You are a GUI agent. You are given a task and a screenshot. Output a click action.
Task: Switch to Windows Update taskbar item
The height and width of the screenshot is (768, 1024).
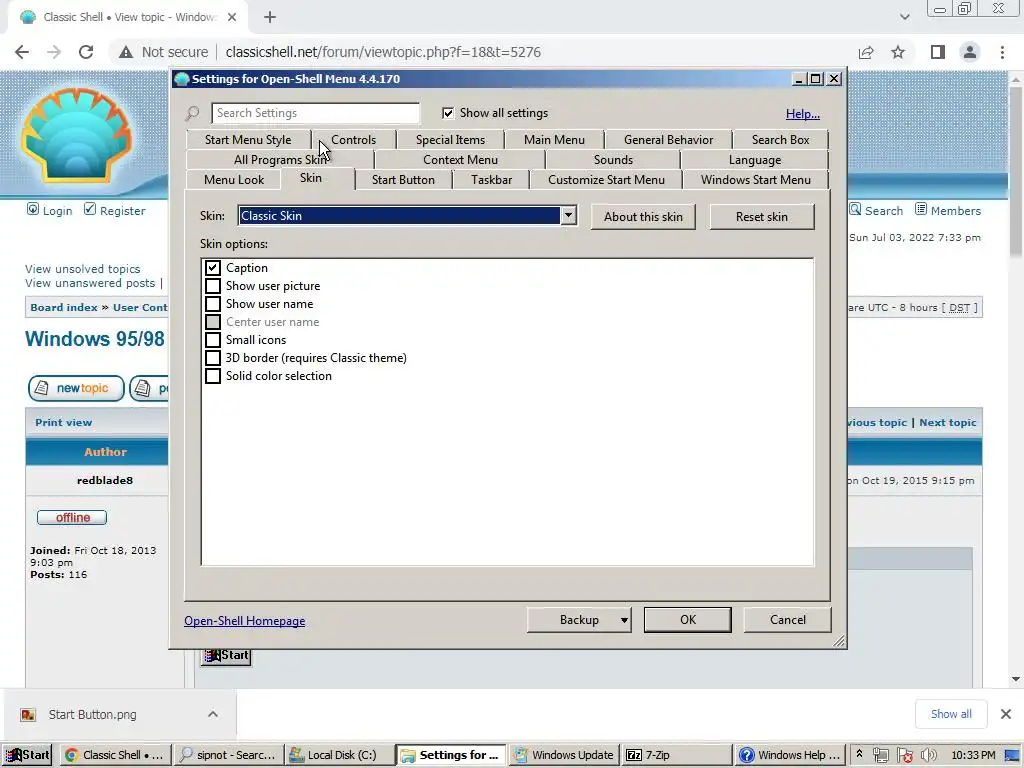(564, 755)
